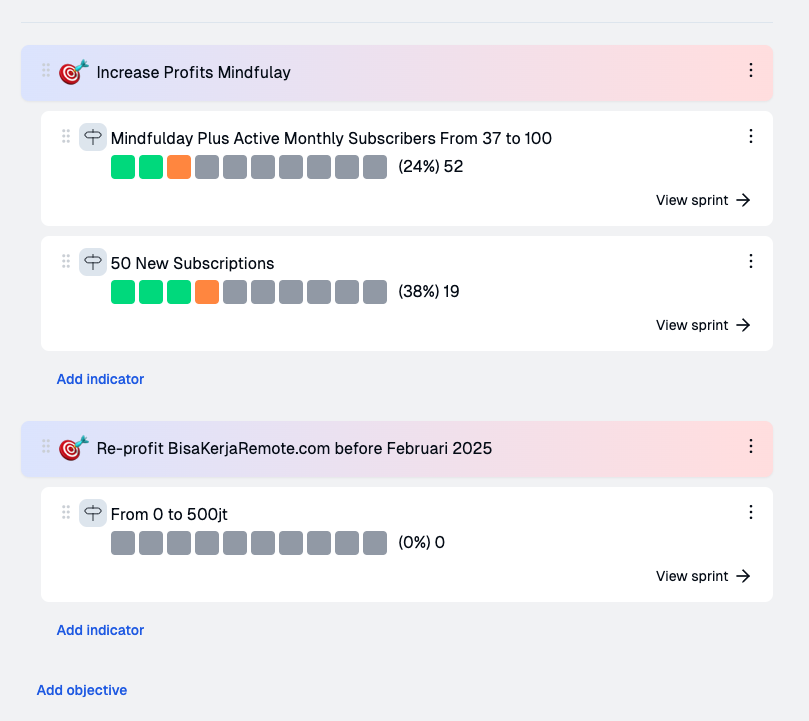
Task: Click signpost icon for From 0 to 500jt
Action: pyautogui.click(x=93, y=514)
